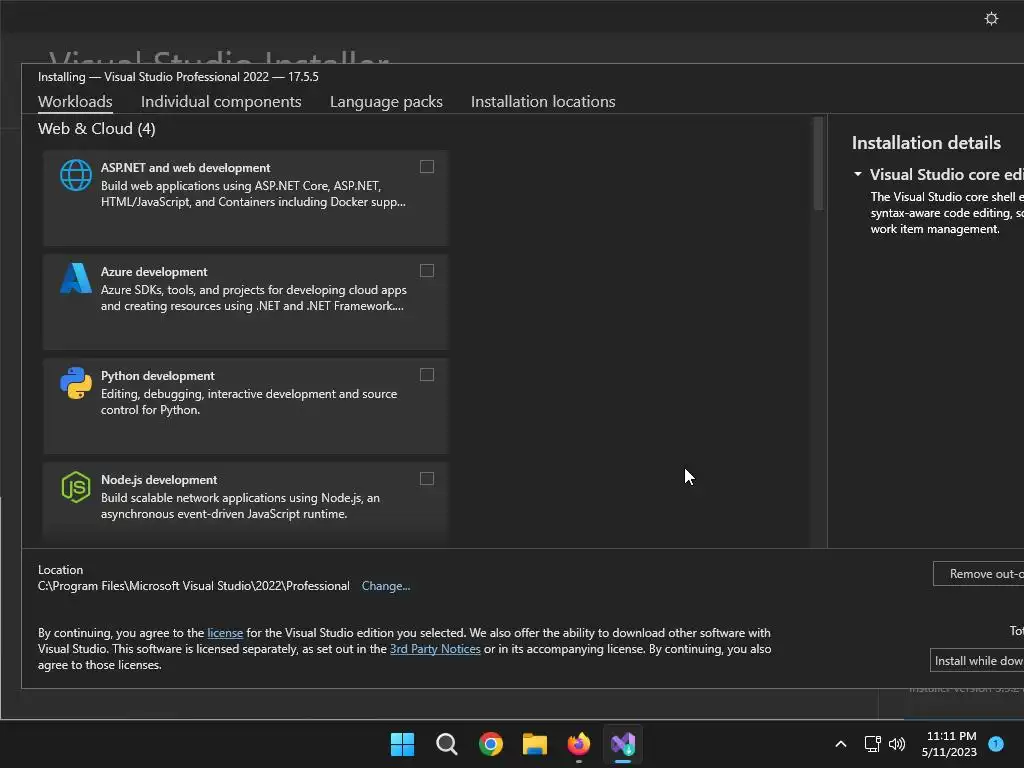Open the notification center badge
This screenshot has height=768, width=1024.
[x=995, y=744]
